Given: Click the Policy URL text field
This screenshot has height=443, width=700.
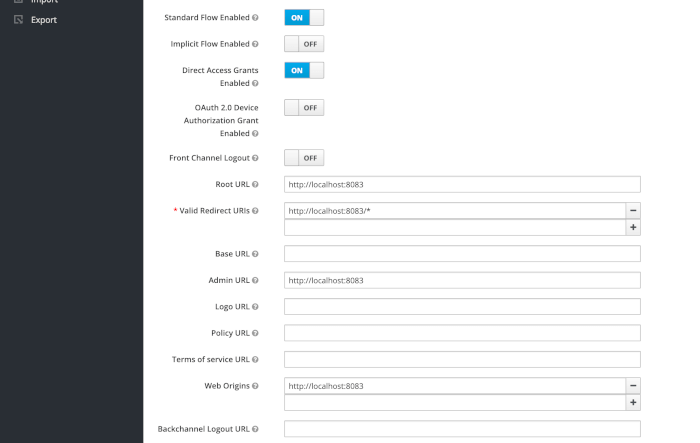Looking at the screenshot, I should pyautogui.click(x=462, y=333).
